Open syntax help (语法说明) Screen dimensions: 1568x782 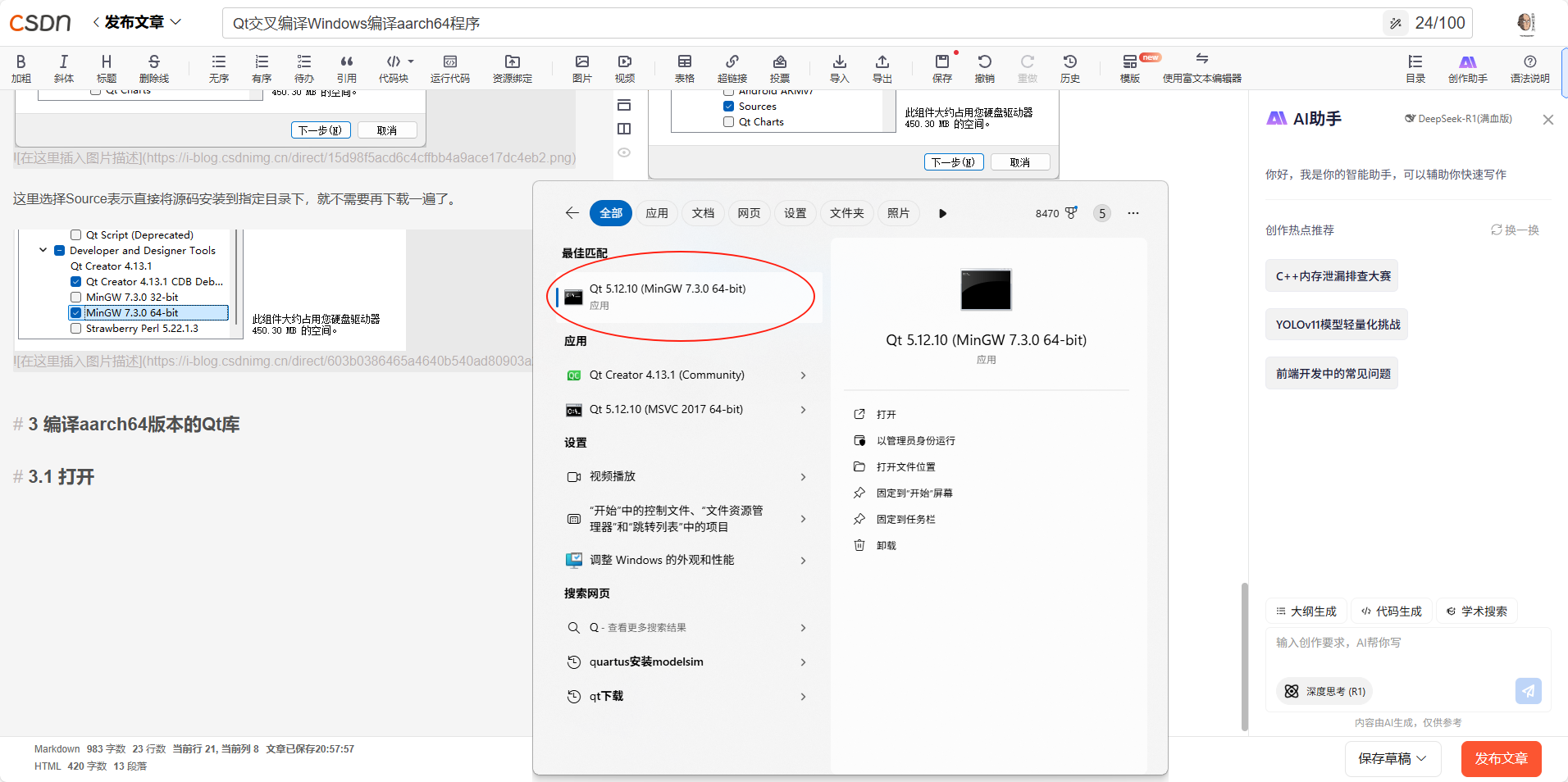1530,68
